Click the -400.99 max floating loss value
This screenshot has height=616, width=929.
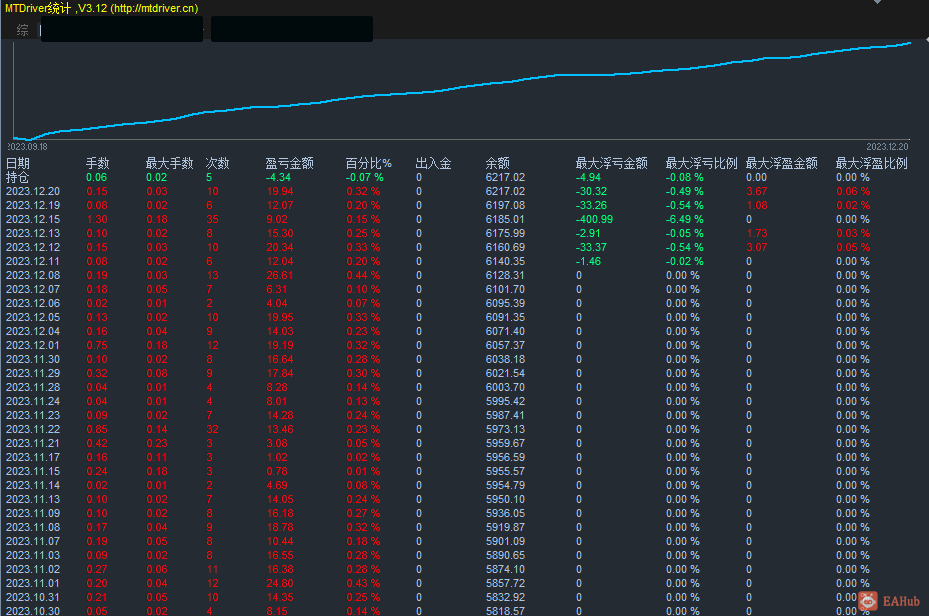pos(594,219)
